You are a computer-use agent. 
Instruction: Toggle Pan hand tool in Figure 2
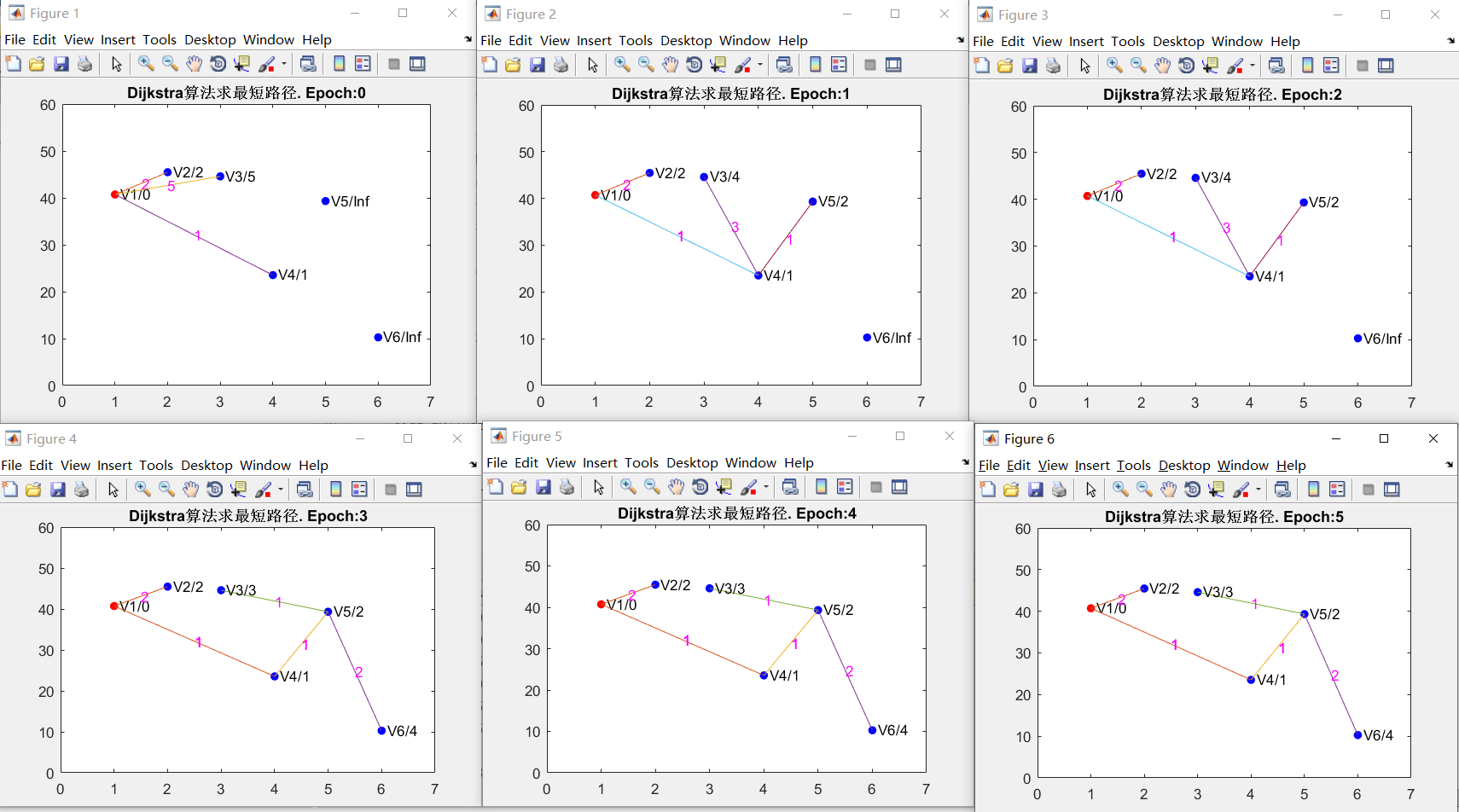[670, 65]
